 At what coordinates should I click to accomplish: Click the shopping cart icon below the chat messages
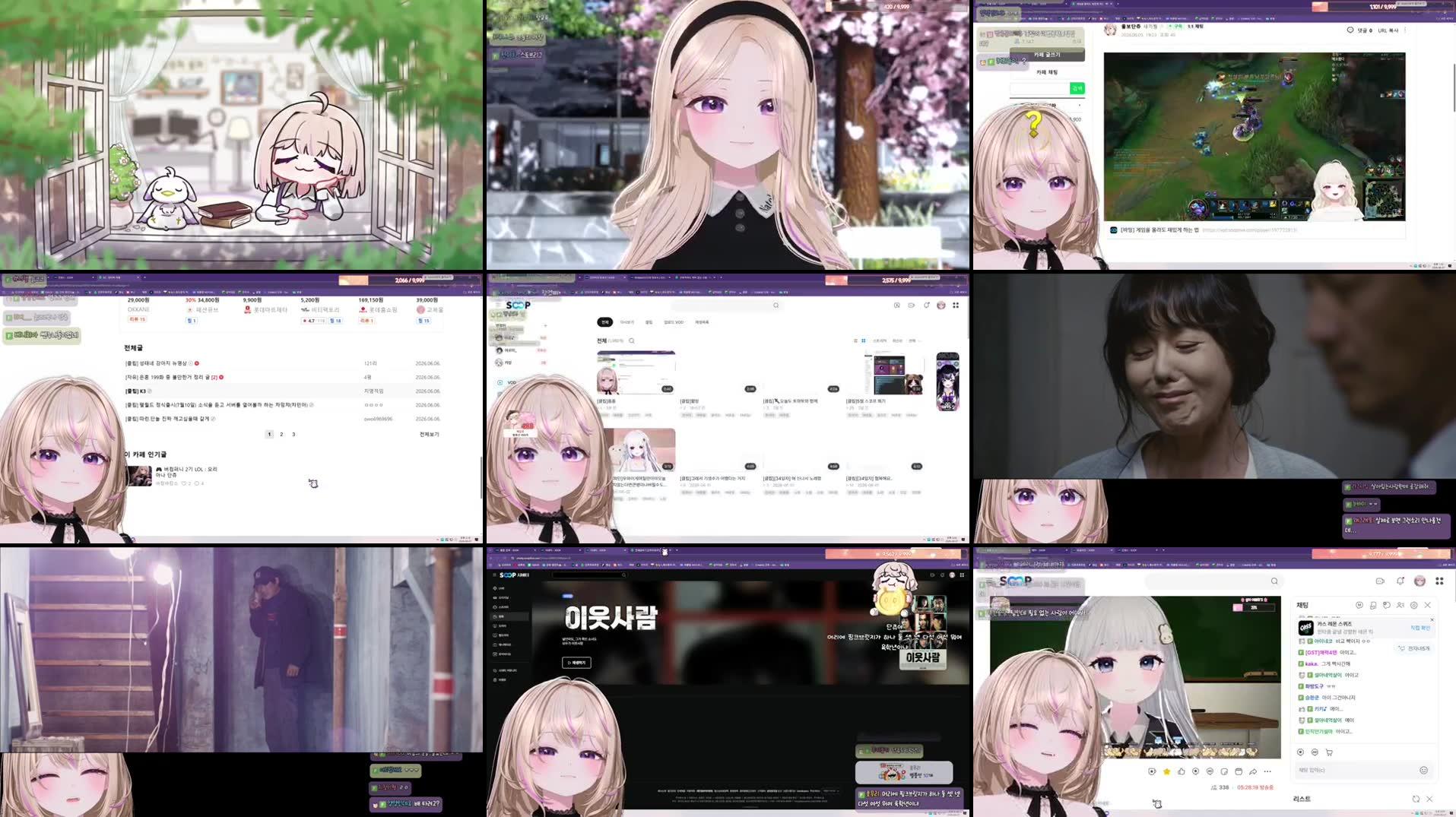tap(1329, 752)
